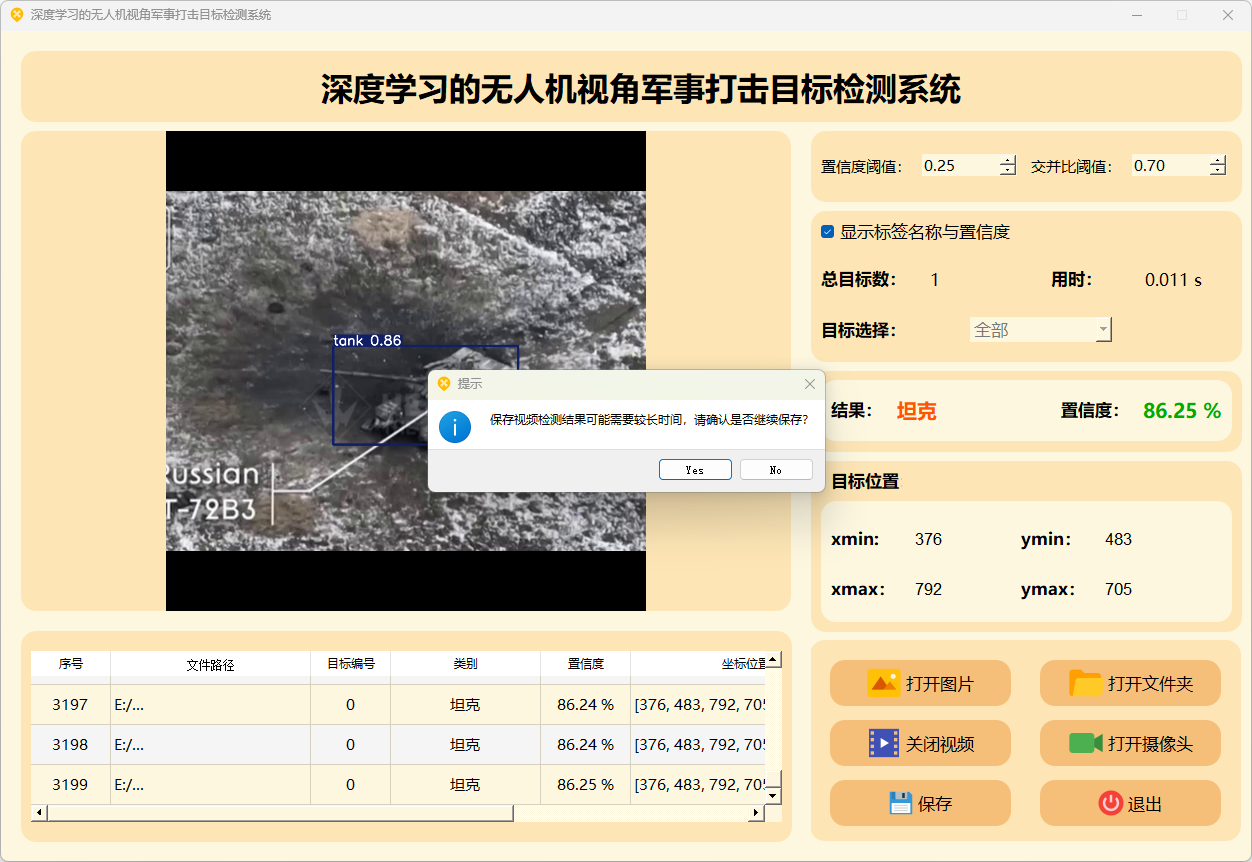Click the table's vertical scroll down arrow

[x=772, y=795]
